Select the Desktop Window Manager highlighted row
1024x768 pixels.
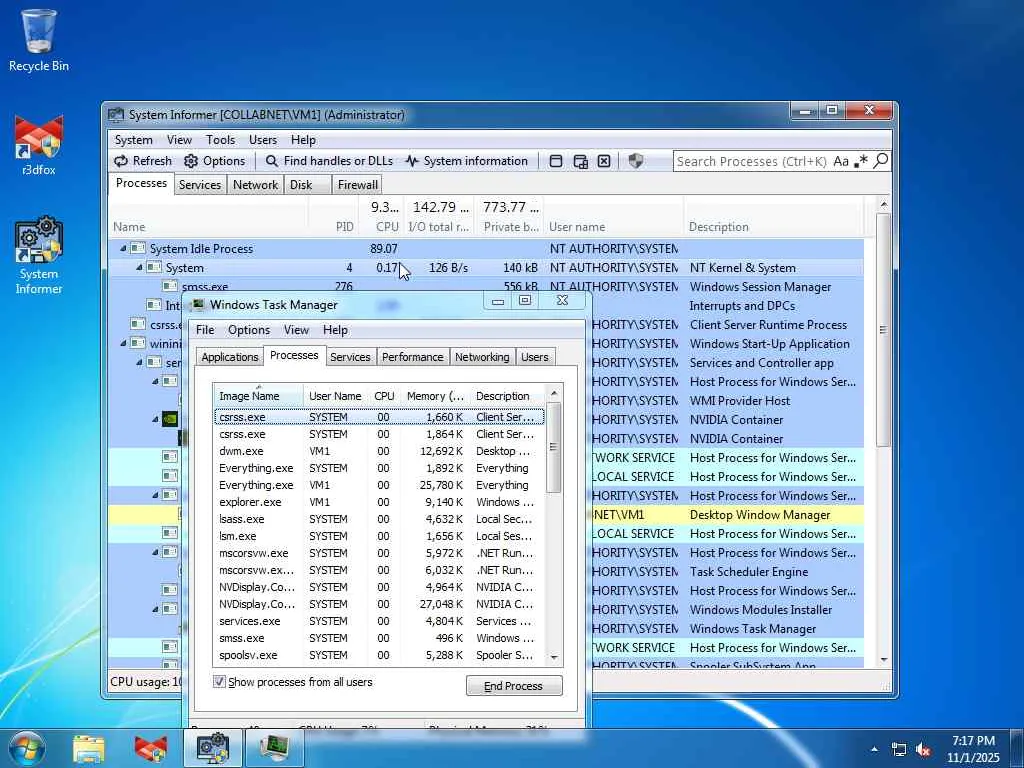pyautogui.click(x=728, y=515)
